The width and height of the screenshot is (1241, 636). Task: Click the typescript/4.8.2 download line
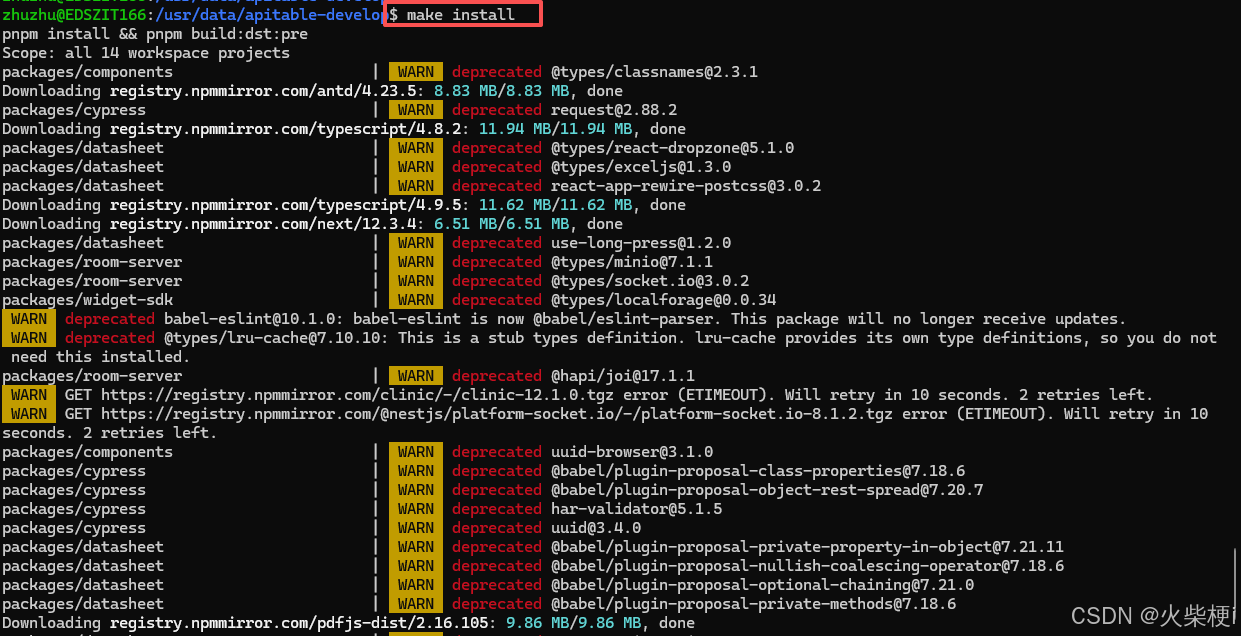click(344, 129)
